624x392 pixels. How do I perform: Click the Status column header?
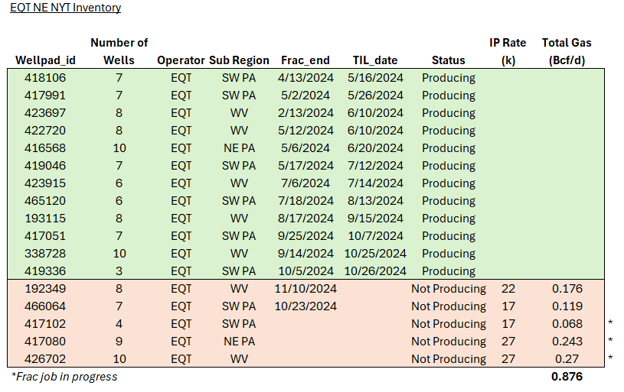tap(448, 60)
